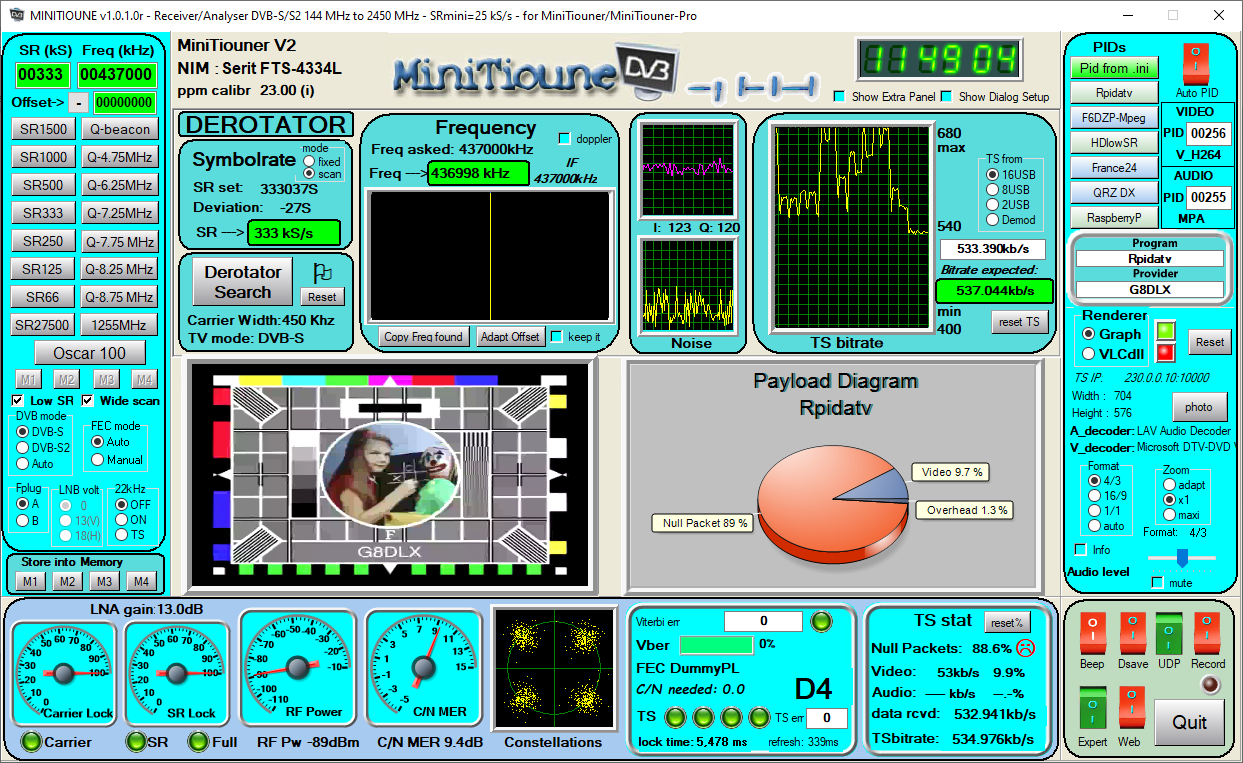Edit the video PID field 00256
This screenshot has width=1243, height=763.
[1208, 133]
